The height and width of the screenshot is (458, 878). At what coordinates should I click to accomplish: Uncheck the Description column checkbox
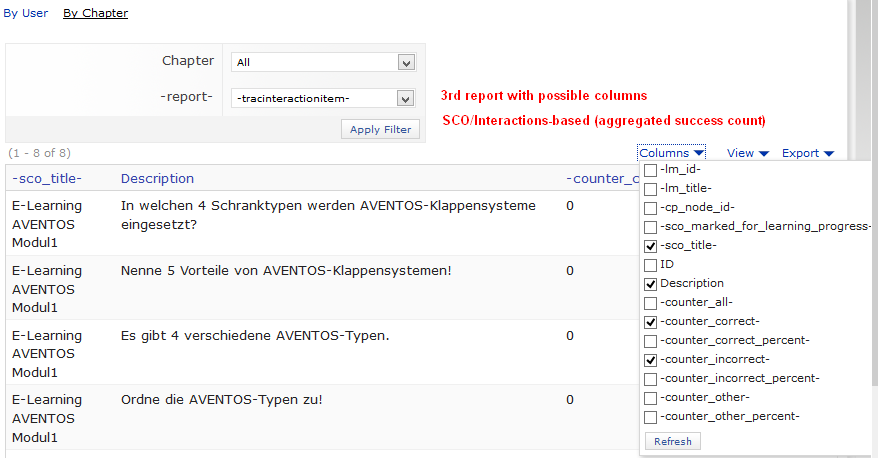[x=651, y=284]
